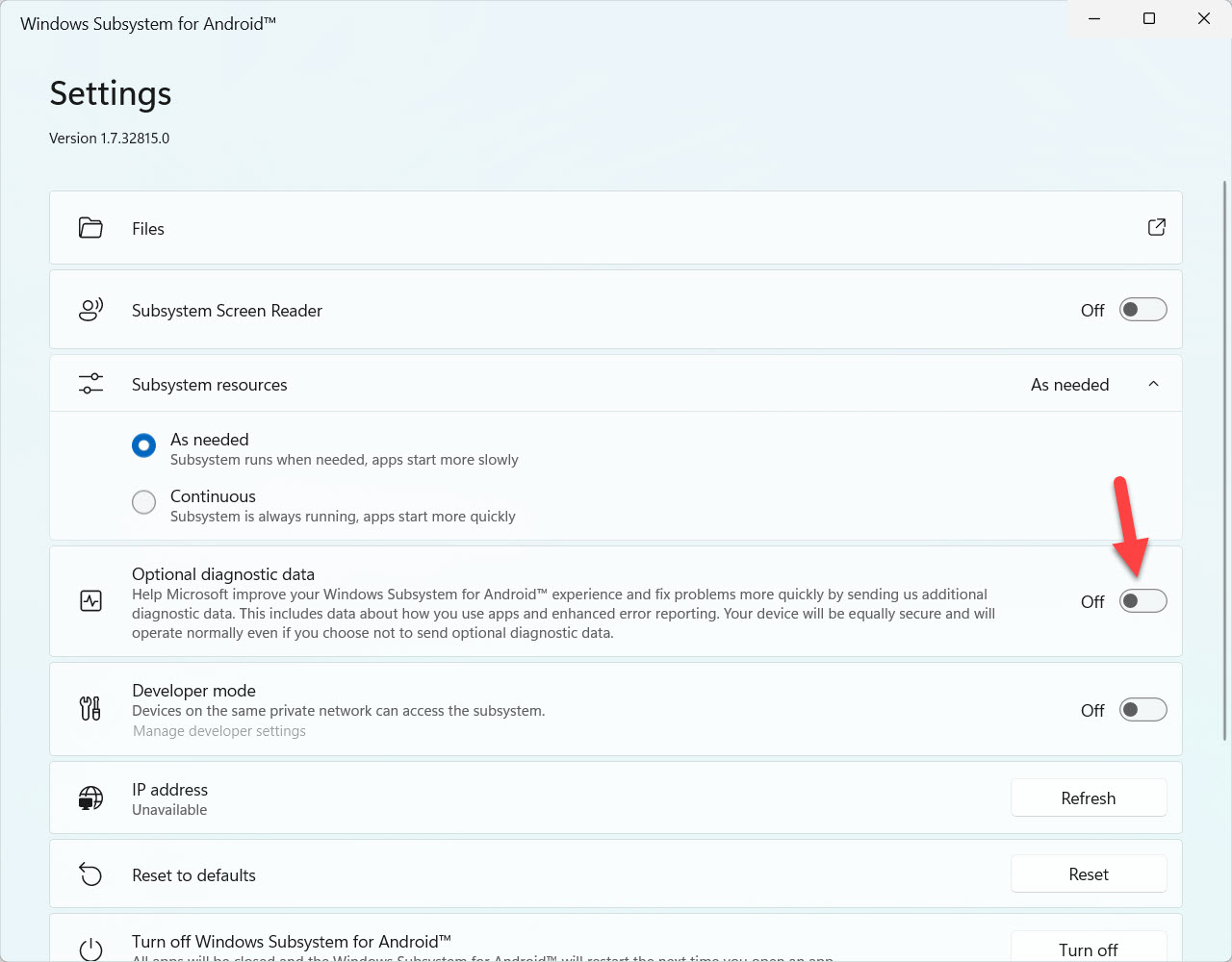1232x962 pixels.
Task: Collapse the Subsystem resources chevron
Action: pos(1153,384)
